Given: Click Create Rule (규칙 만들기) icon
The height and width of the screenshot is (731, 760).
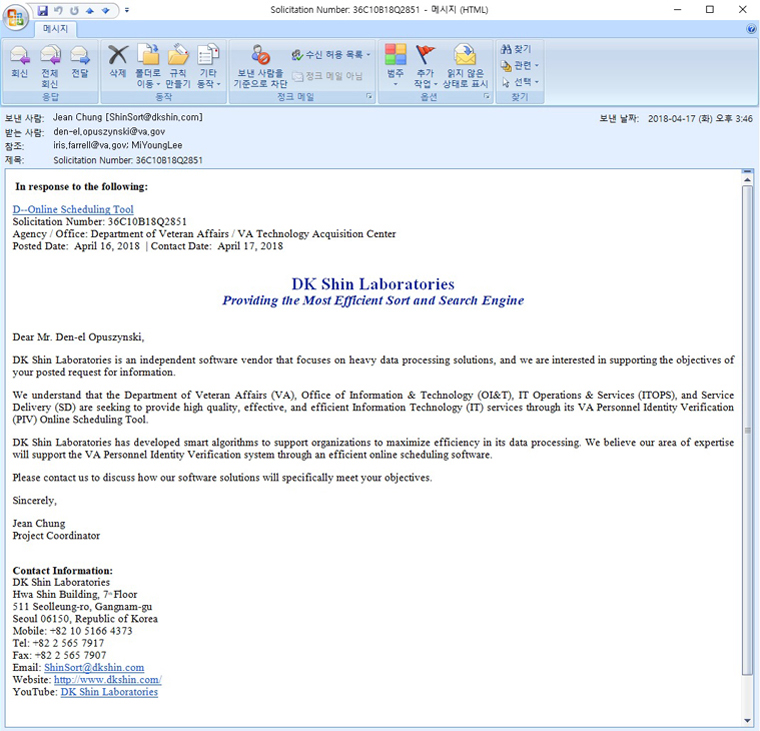Looking at the screenshot, I should (178, 62).
